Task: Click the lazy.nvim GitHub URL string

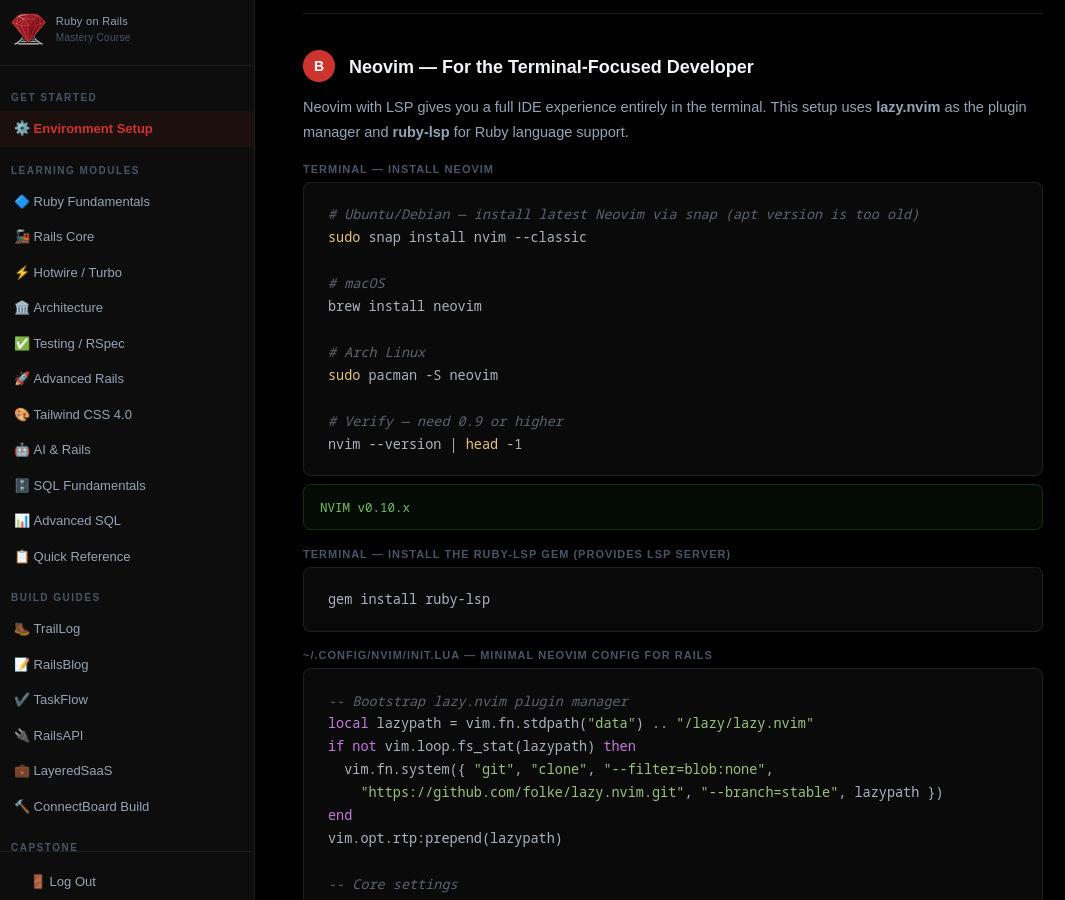Action: pos(522,792)
